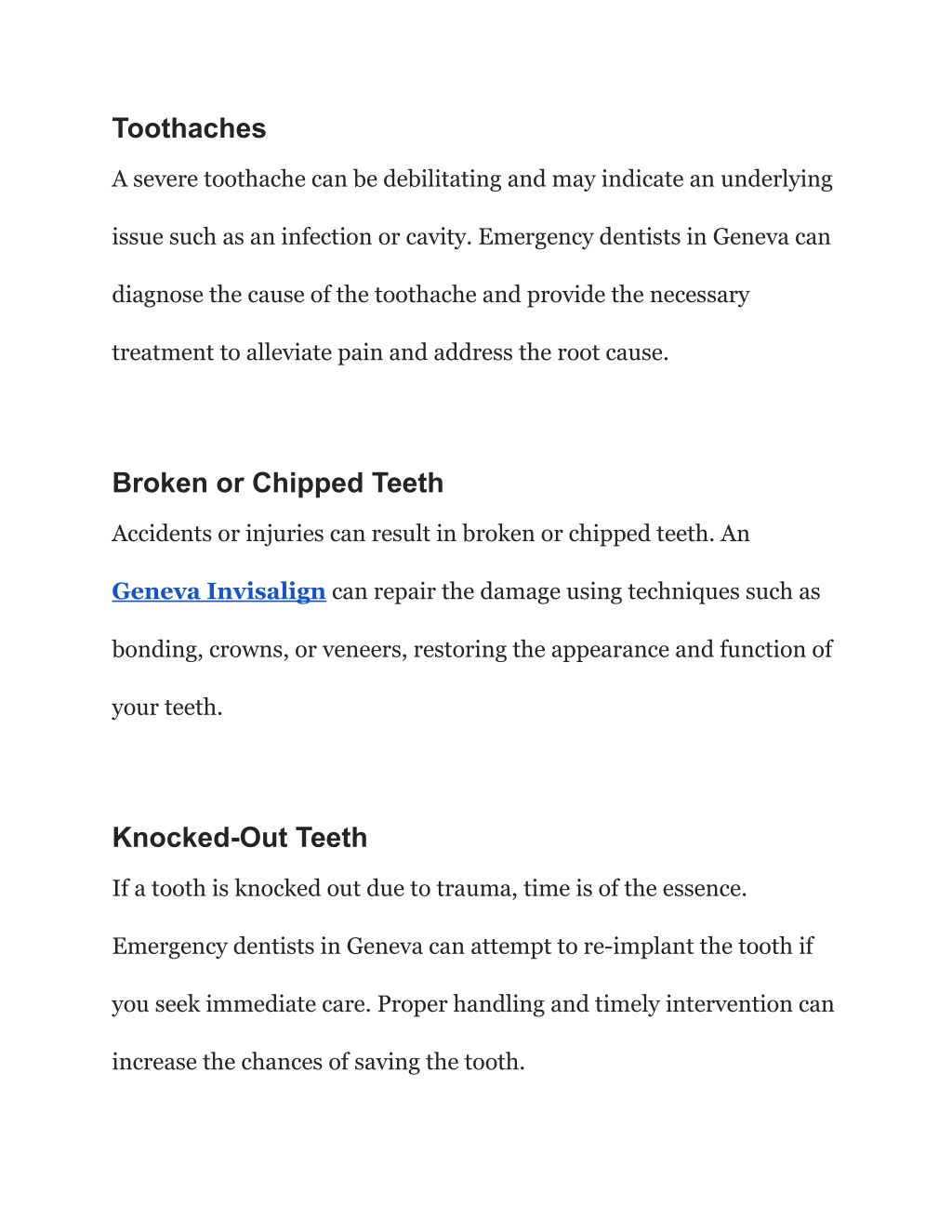Click the line 'treatment to alleviate pain'

390,352
